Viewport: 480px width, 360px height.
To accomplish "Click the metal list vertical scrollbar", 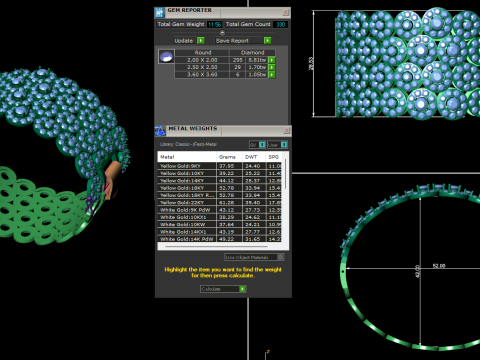I will (285, 174).
